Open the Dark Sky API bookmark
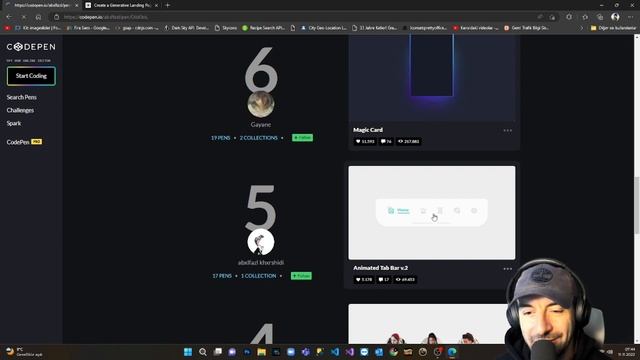Screen dimensions: 640x360 coord(187,28)
